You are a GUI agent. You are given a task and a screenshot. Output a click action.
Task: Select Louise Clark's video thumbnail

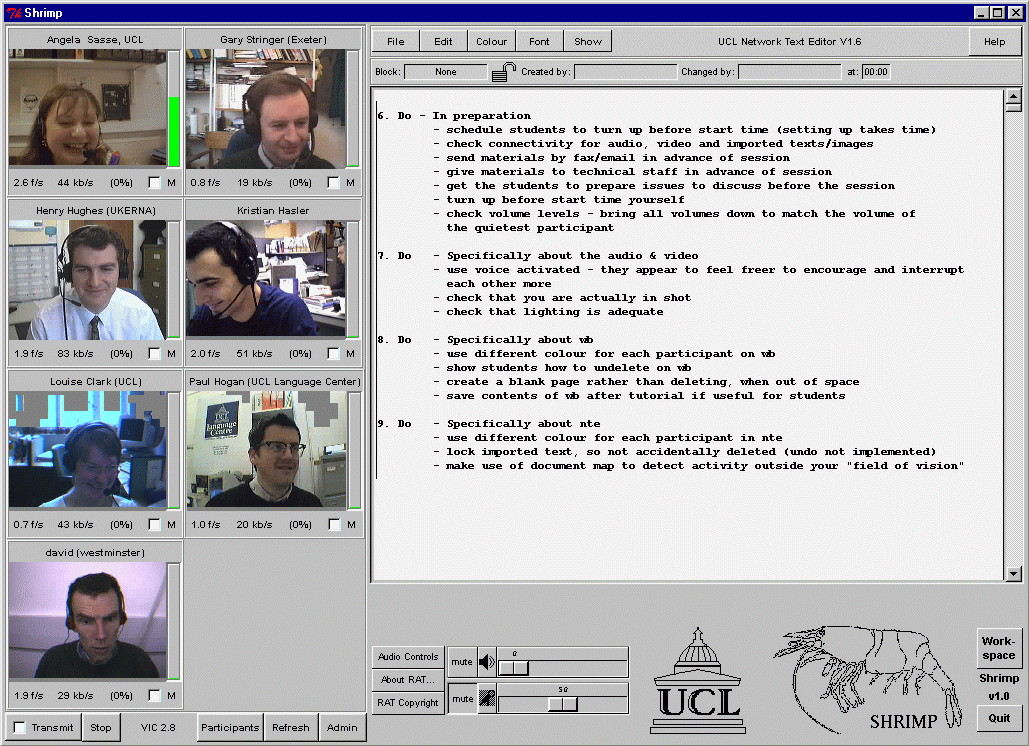[87, 449]
